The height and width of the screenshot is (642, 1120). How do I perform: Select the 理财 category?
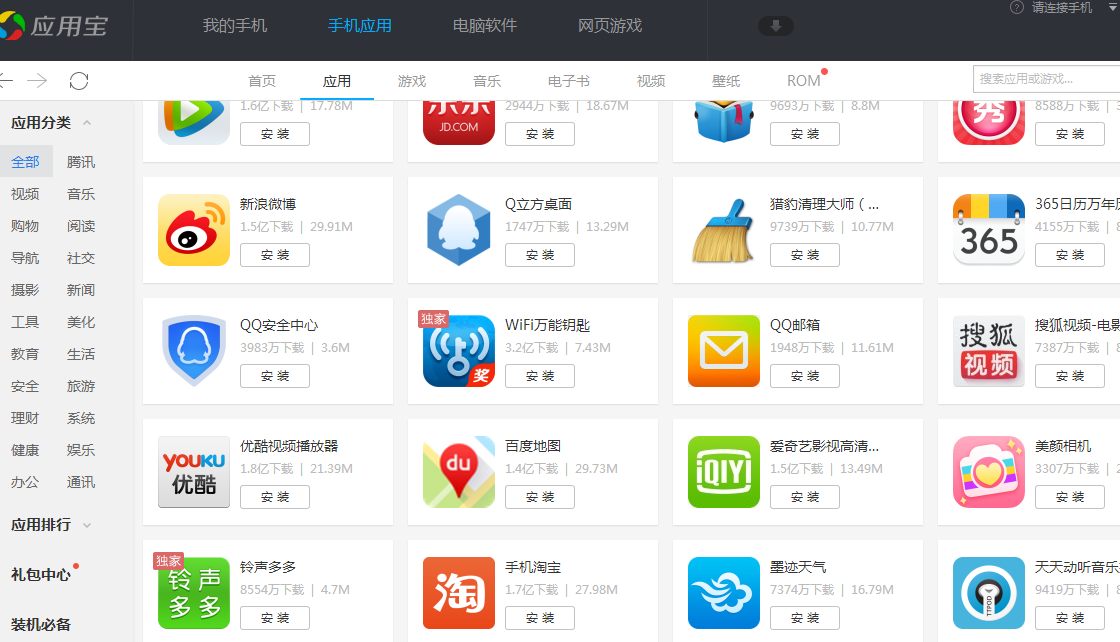[25, 418]
